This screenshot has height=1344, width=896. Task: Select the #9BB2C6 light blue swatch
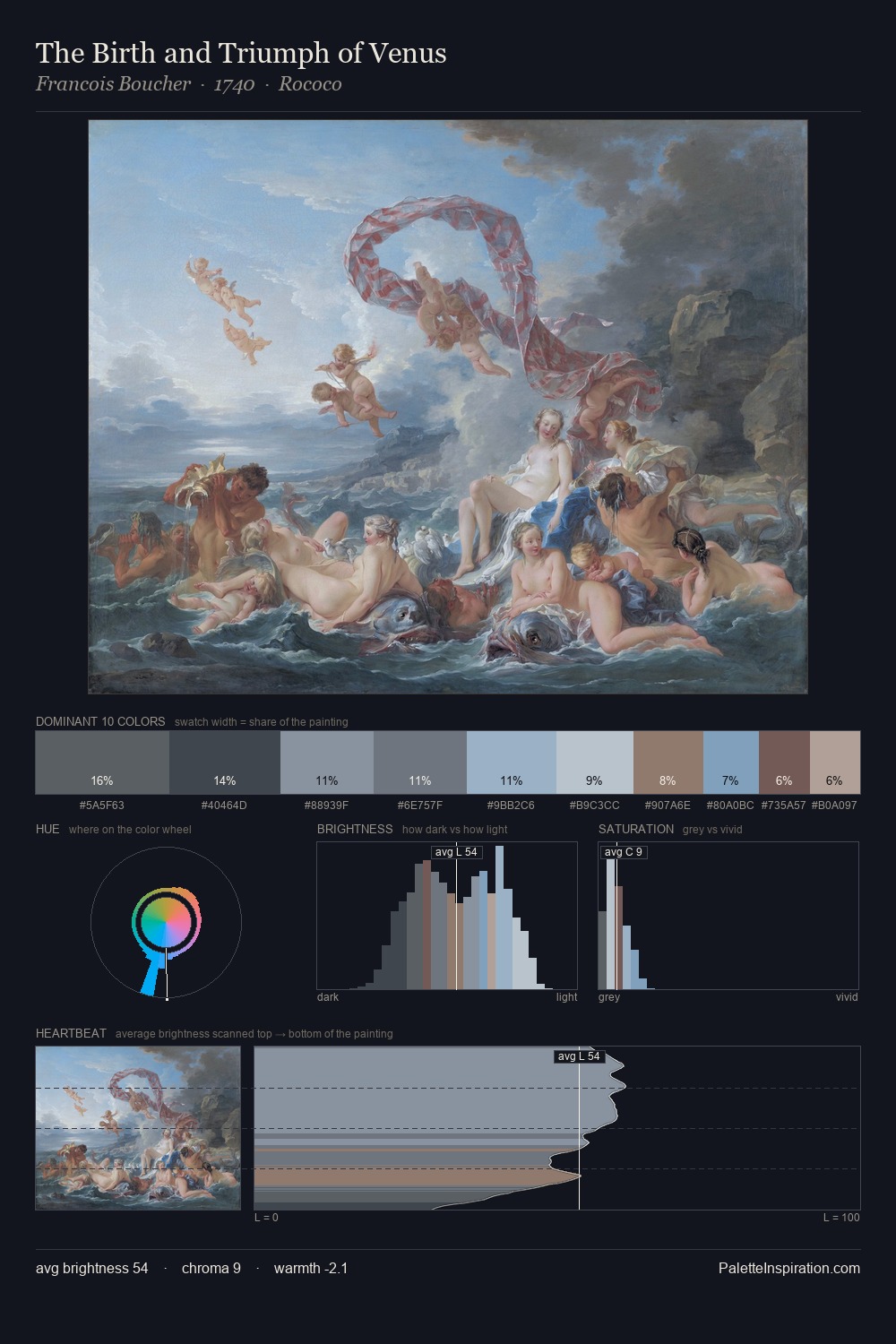point(512,762)
